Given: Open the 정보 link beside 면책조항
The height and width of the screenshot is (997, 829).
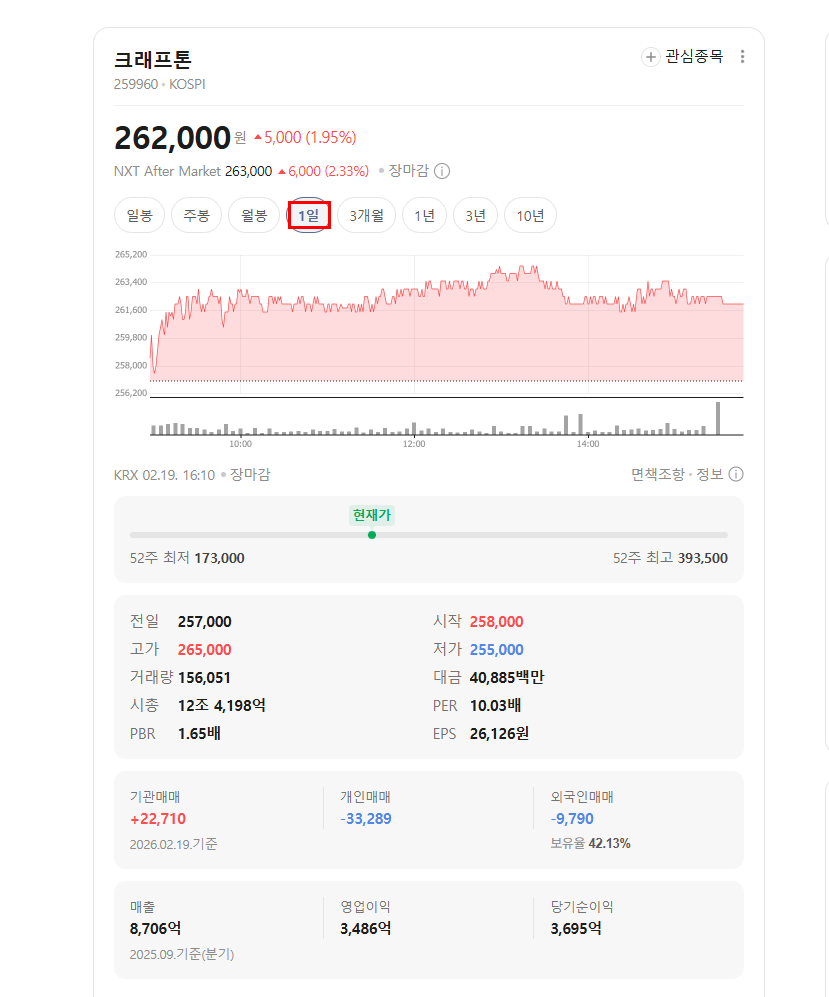Looking at the screenshot, I should (709, 474).
